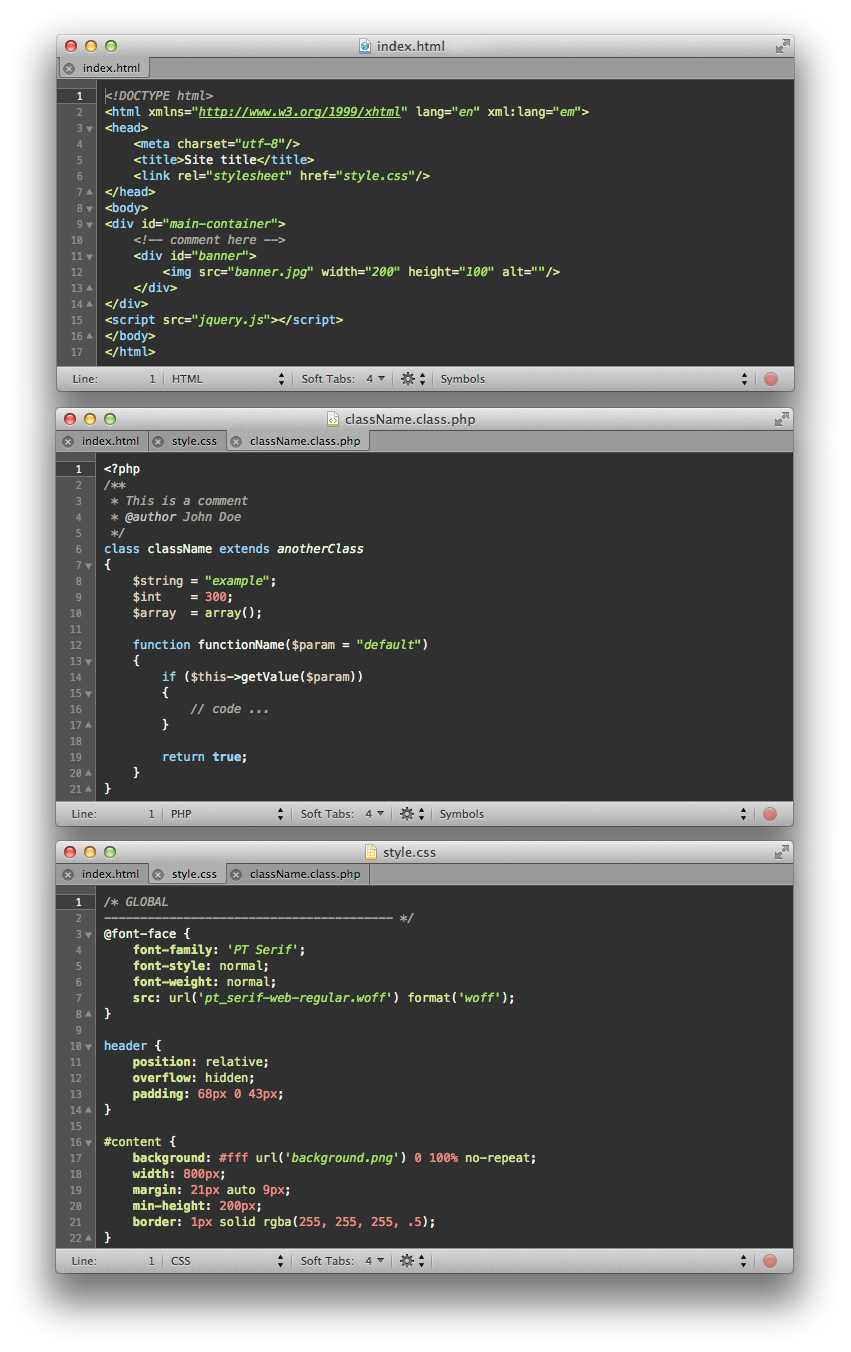The image size is (851, 1352).
Task: Open the HTML language dropdown in the status bar
Action: [x=228, y=379]
